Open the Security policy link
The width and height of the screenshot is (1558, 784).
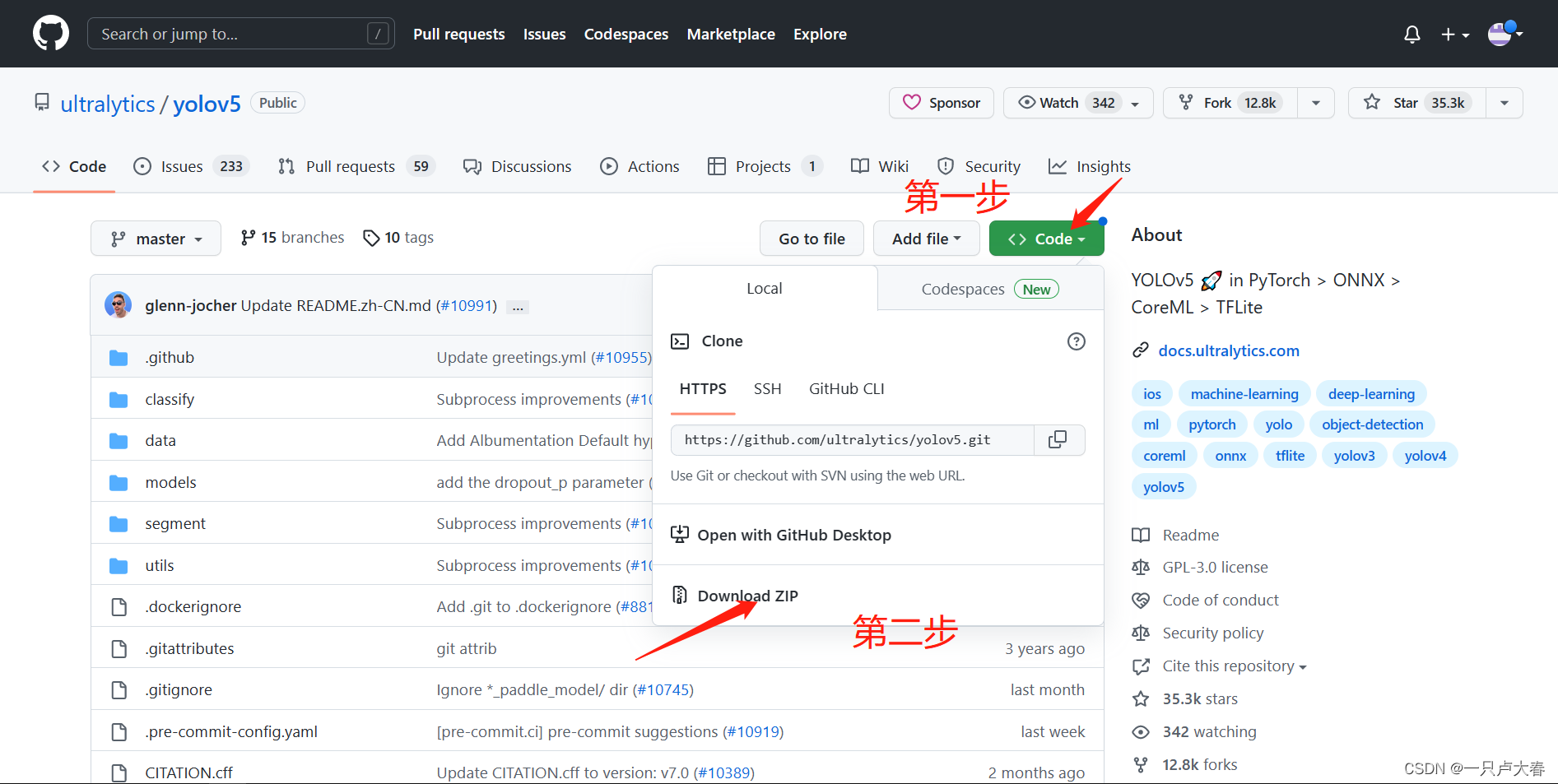[x=1212, y=633]
